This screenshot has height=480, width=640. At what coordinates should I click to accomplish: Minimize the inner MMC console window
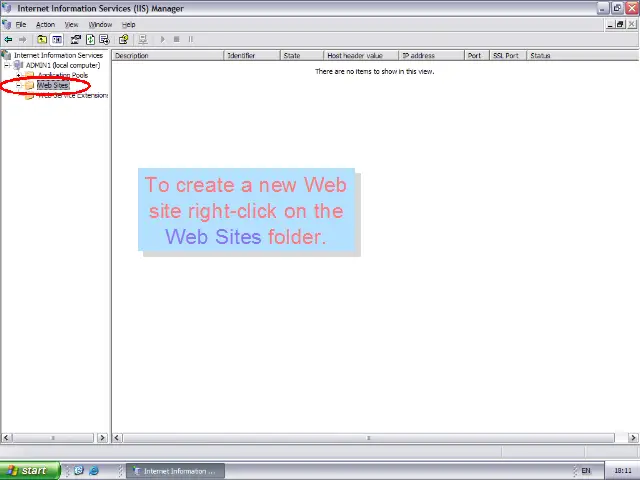[x=610, y=24]
